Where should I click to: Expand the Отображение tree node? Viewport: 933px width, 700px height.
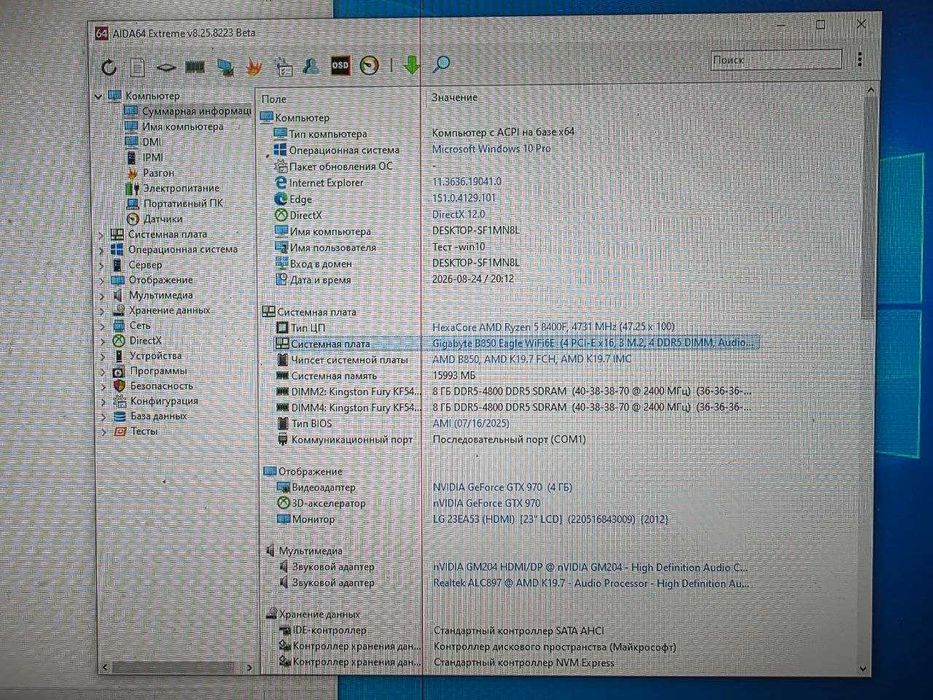pos(102,281)
